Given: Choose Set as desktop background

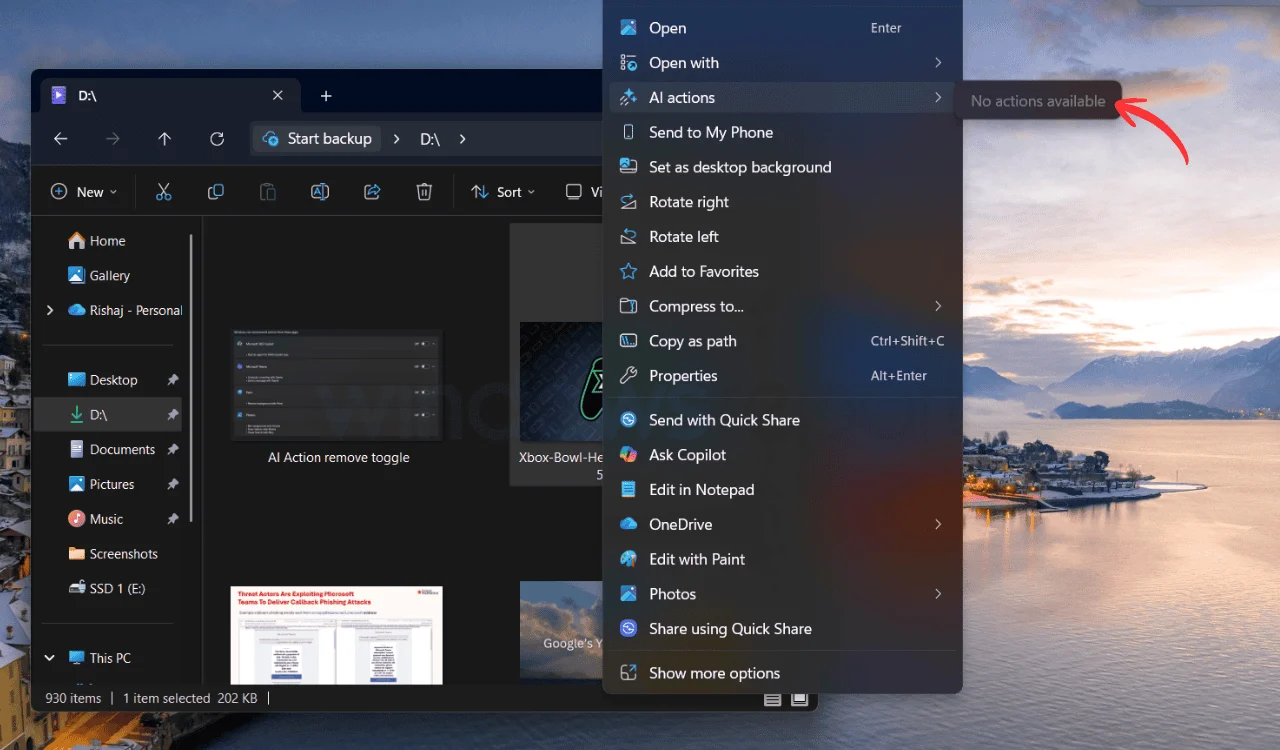Looking at the screenshot, I should click(x=740, y=167).
